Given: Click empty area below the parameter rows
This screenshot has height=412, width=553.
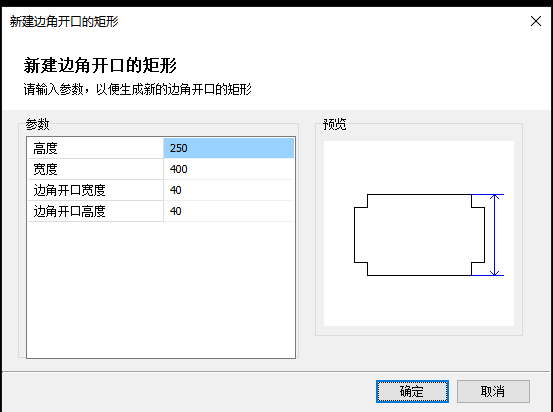Looking at the screenshot, I should (161, 289).
